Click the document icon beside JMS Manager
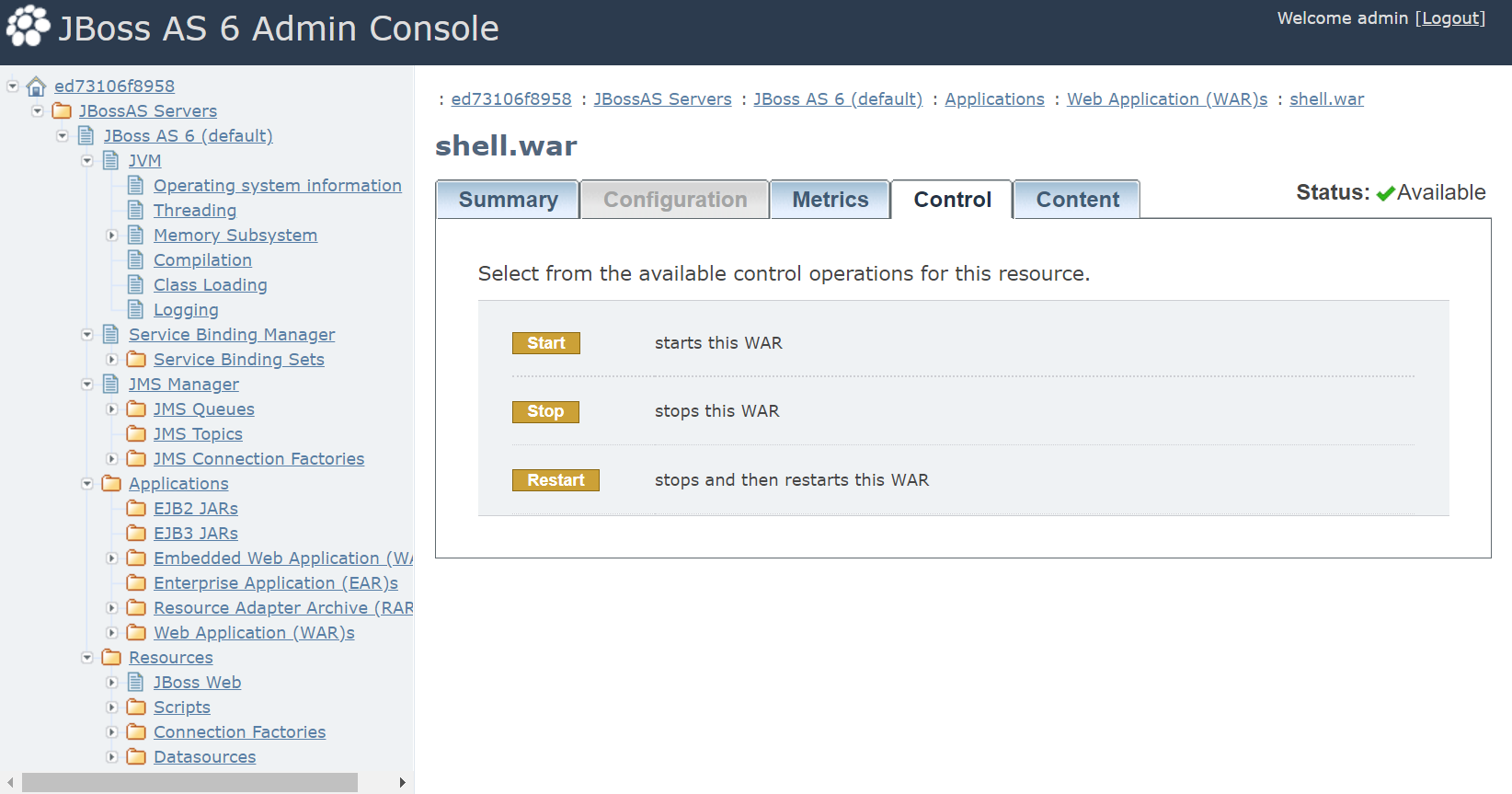1512x794 pixels. pyautogui.click(x=111, y=385)
